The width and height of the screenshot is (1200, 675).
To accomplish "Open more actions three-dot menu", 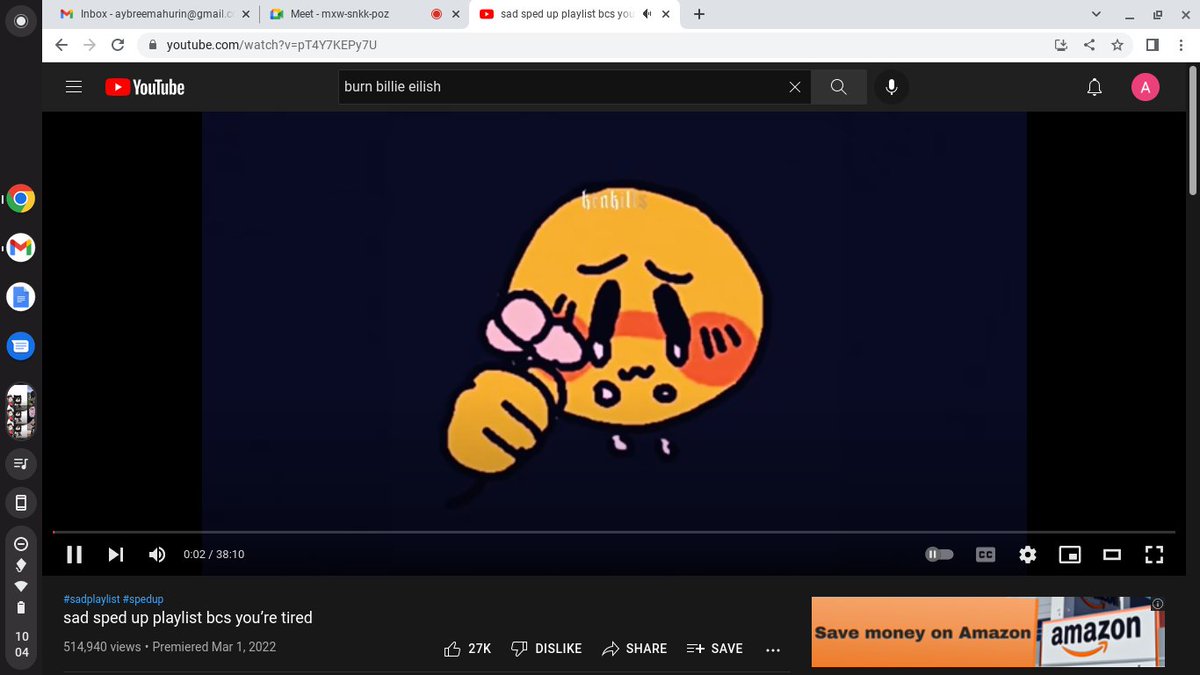I will [772, 649].
